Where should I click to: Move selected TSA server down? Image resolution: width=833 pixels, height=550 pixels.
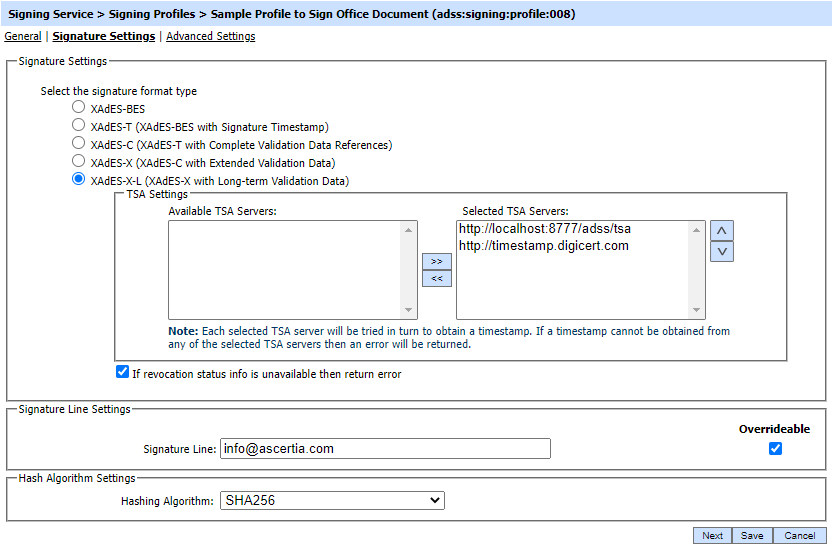721,251
